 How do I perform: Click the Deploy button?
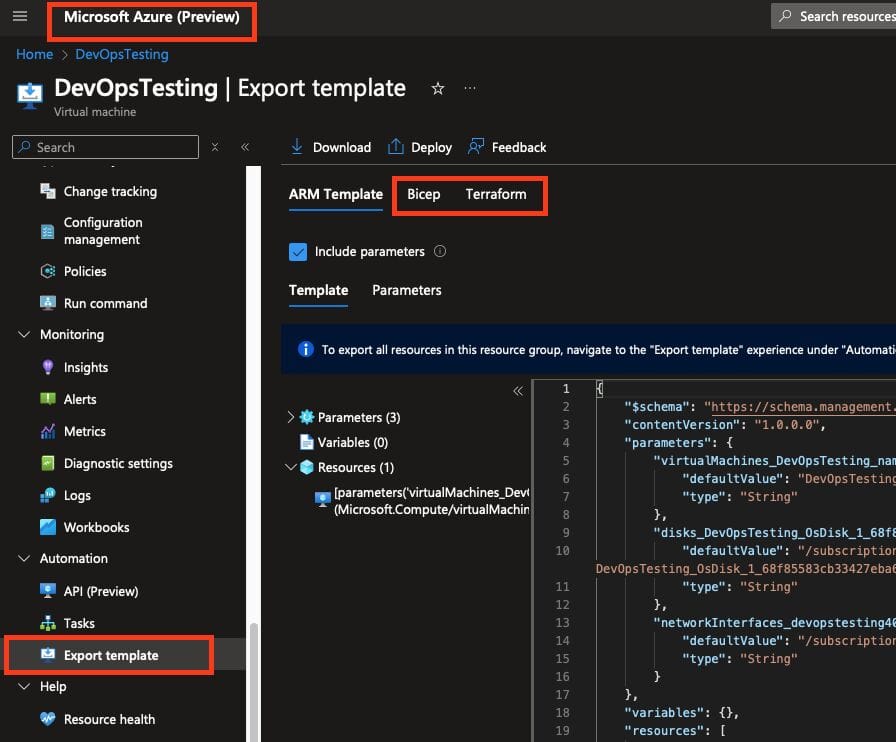tap(420, 147)
